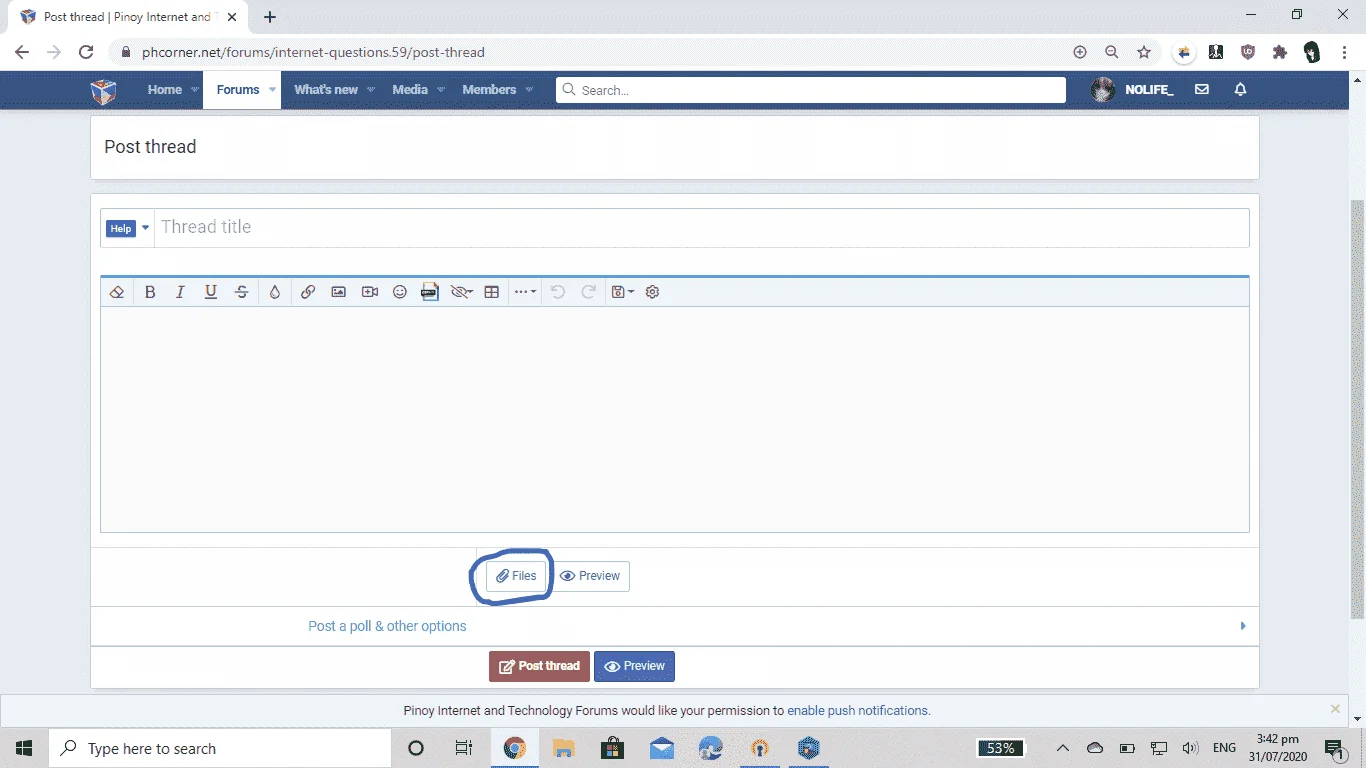Screen dimensions: 1366x768
Task: Click the Thread title input field
Action: [x=701, y=228]
